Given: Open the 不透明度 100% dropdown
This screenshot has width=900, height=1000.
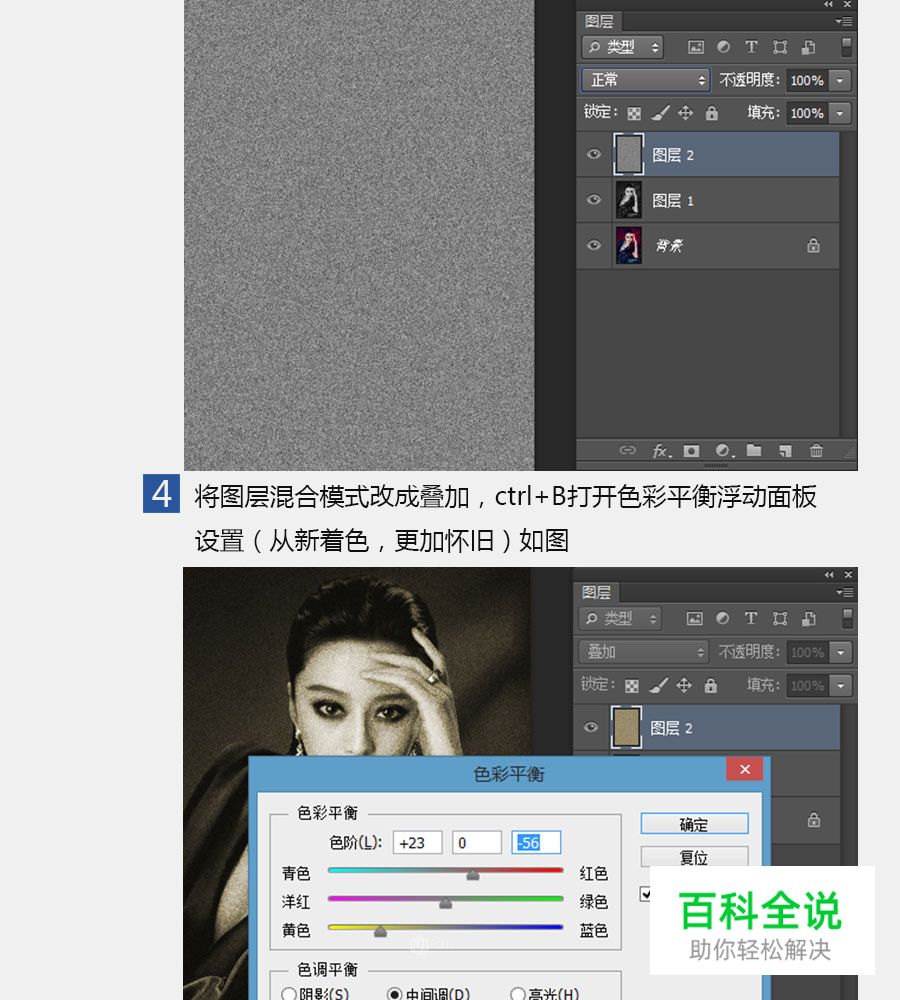Looking at the screenshot, I should click(840, 80).
